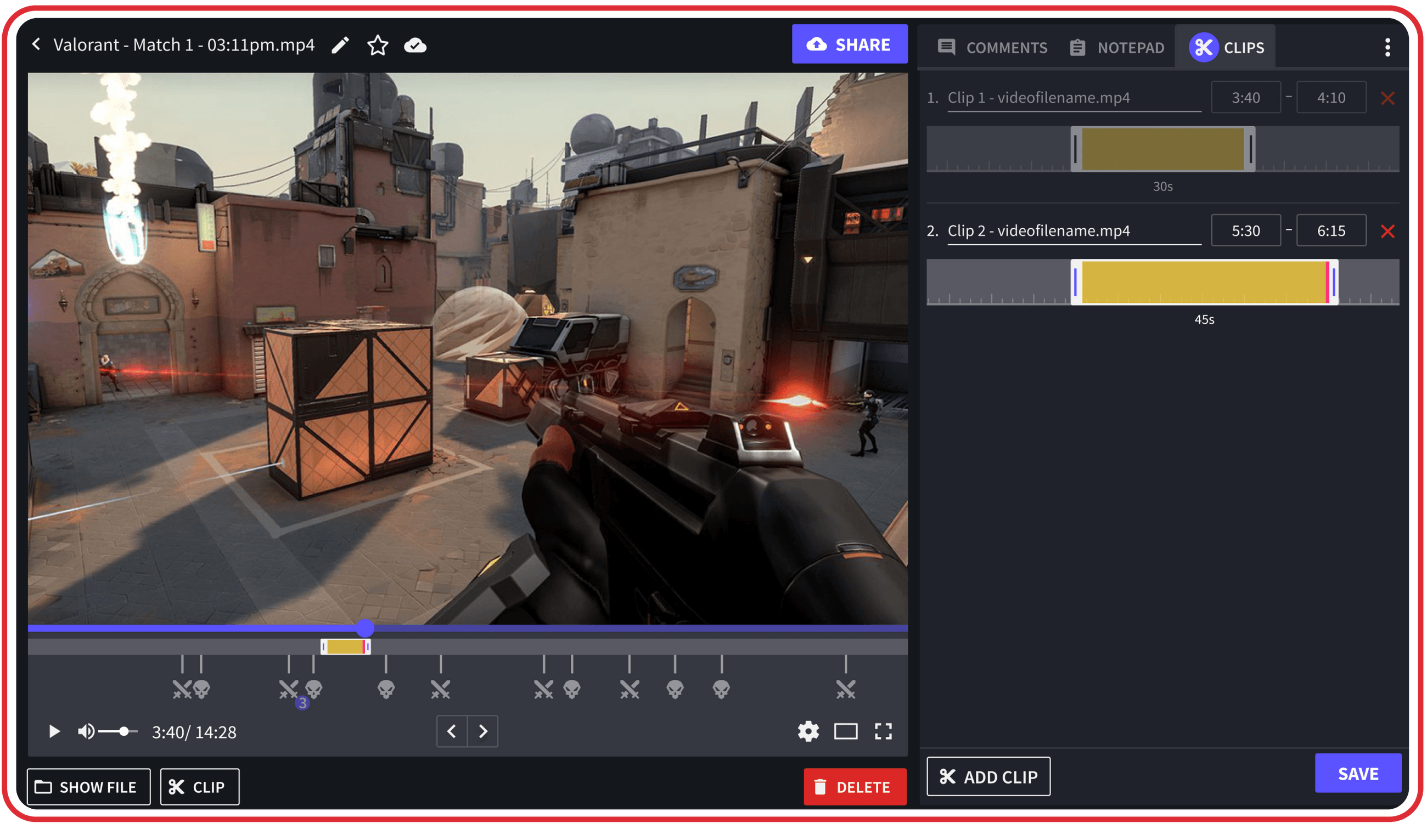Click the cloud upload status icon
The width and height of the screenshot is (1427, 840).
[415, 46]
